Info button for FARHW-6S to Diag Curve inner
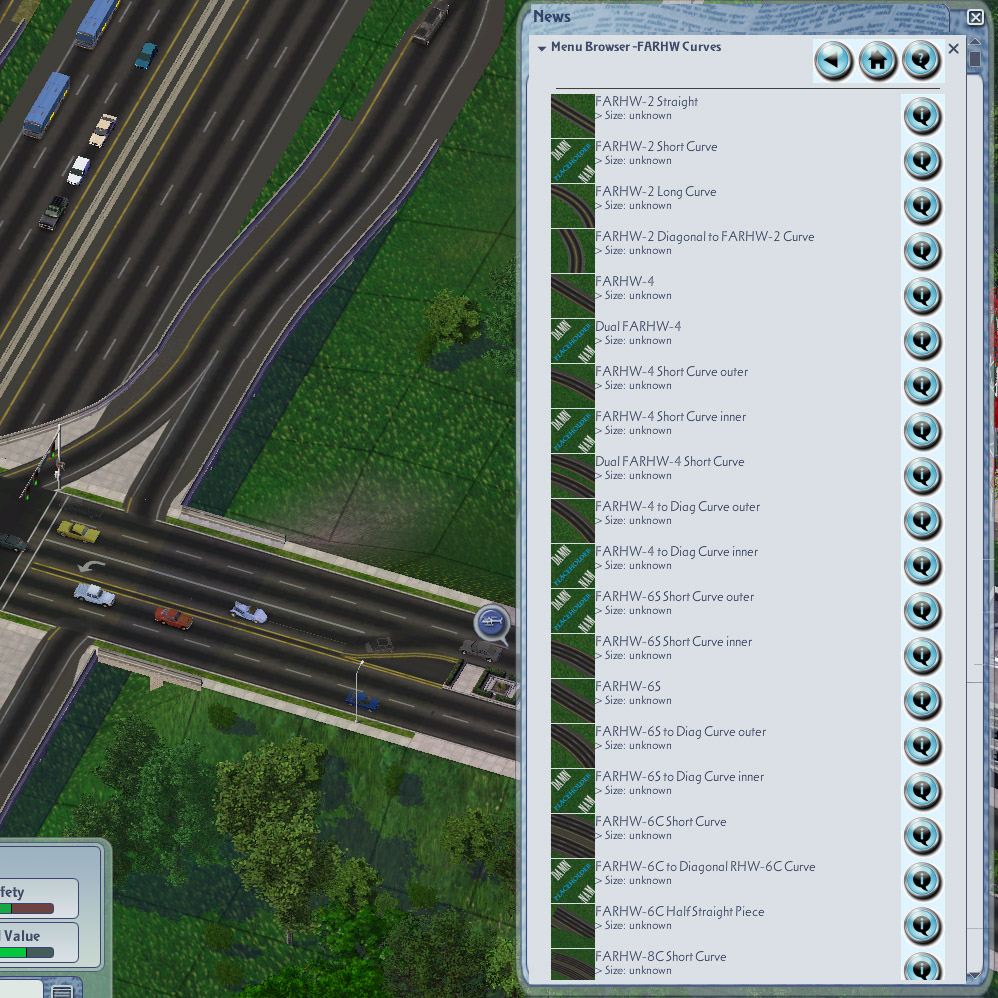Viewport: 998px width, 998px height. point(922,791)
